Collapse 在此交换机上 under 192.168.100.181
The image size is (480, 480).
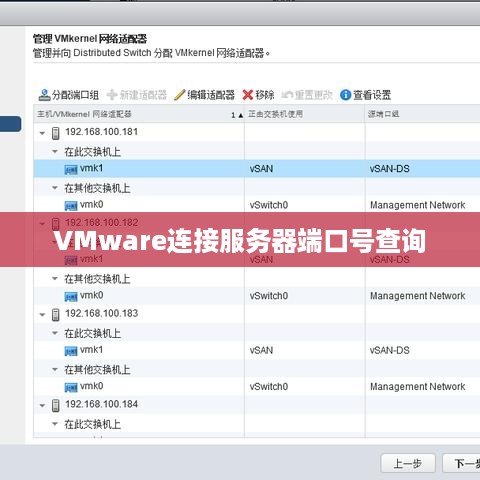55,151
